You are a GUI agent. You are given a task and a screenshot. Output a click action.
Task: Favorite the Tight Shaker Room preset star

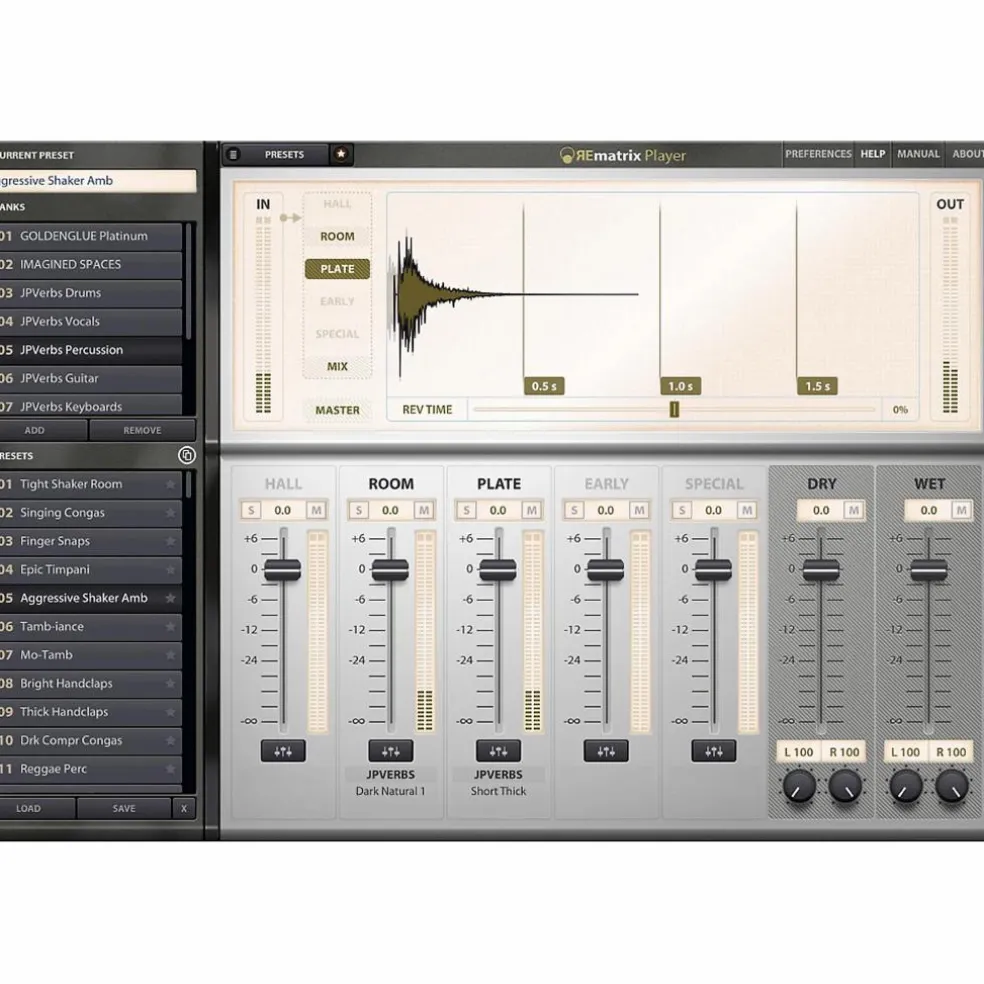coord(170,484)
